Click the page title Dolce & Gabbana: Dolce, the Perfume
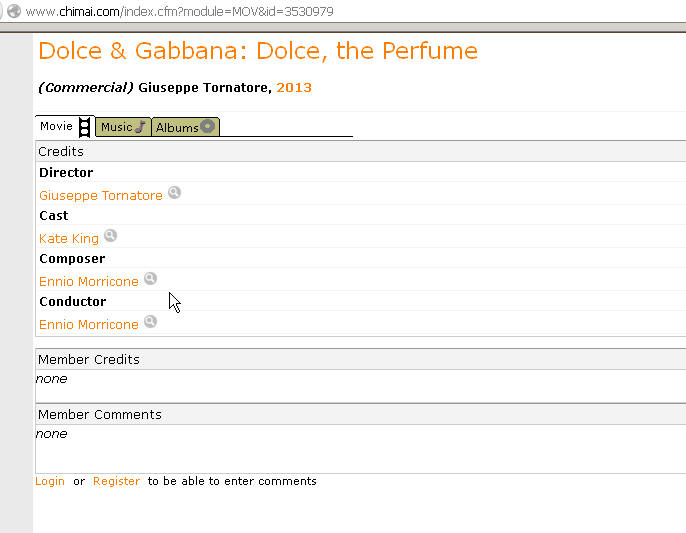This screenshot has height=533, width=686. tap(258, 51)
